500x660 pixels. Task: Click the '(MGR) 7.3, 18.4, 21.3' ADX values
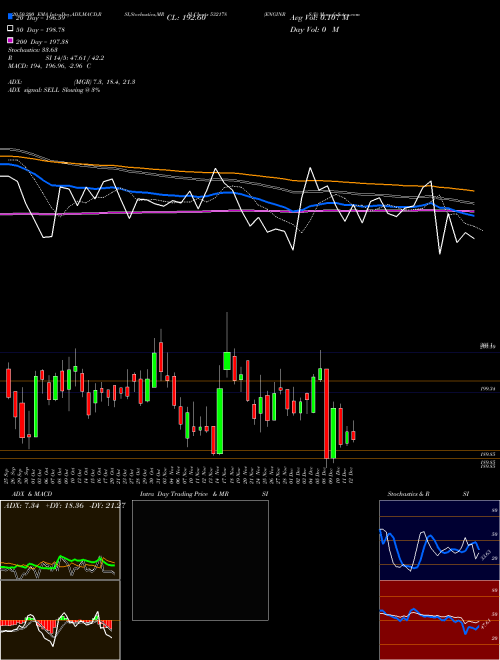point(104,82)
